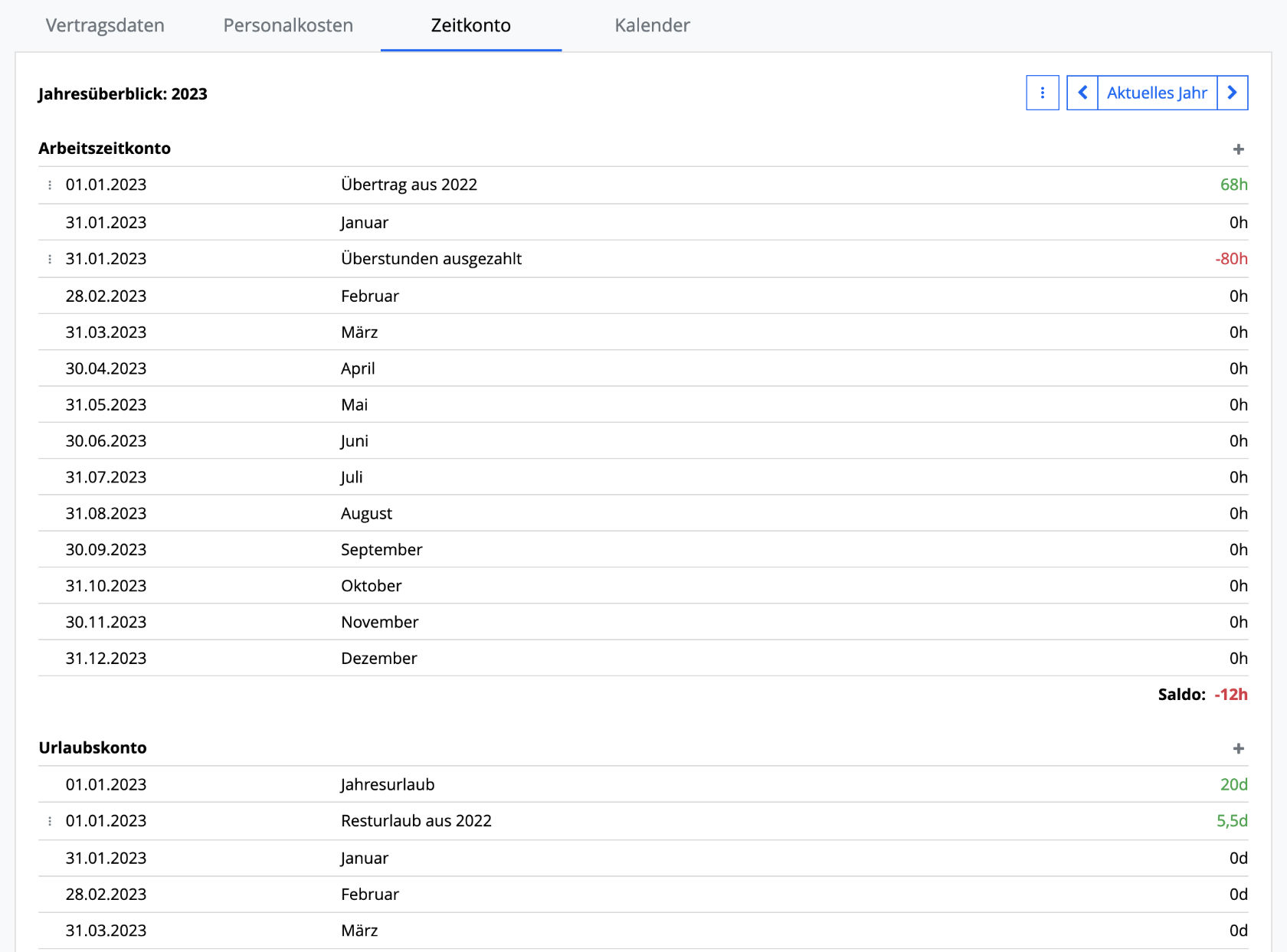Click the Arbeitszeitkonto Februar row label
The width and height of the screenshot is (1287, 952).
pos(370,296)
